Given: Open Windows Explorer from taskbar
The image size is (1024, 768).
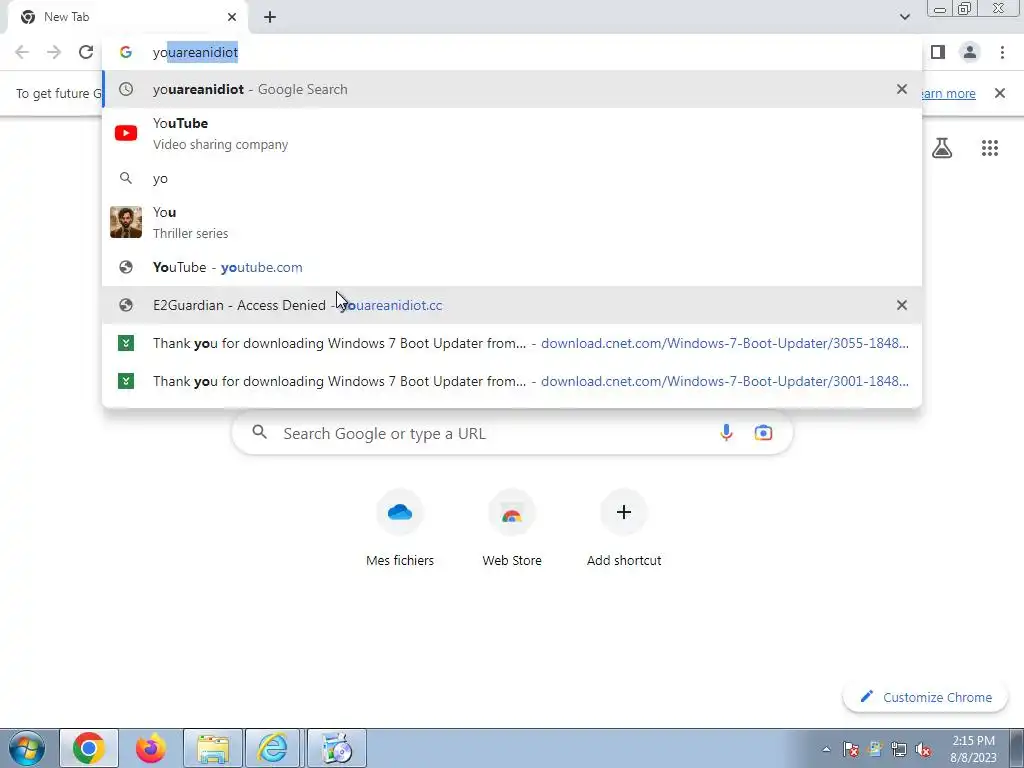Looking at the screenshot, I should 213,748.
